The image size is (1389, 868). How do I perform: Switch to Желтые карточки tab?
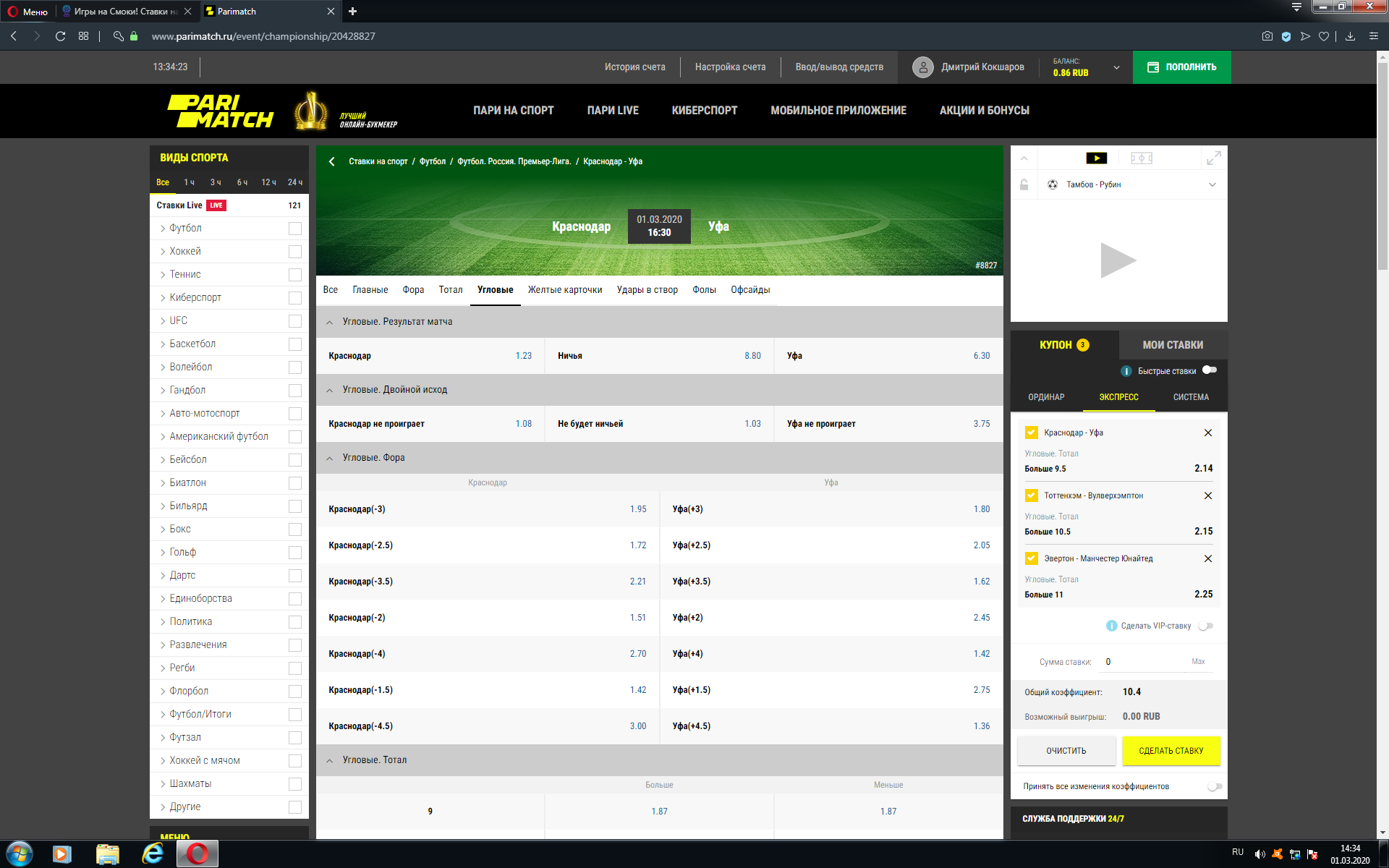pos(565,290)
